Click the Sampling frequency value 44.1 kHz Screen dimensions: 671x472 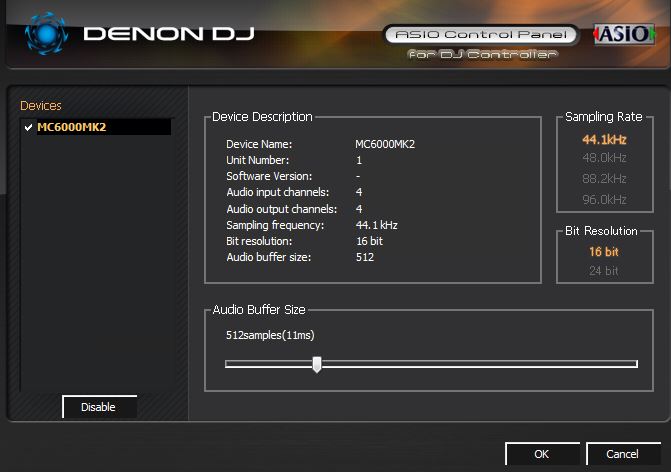[377, 225]
